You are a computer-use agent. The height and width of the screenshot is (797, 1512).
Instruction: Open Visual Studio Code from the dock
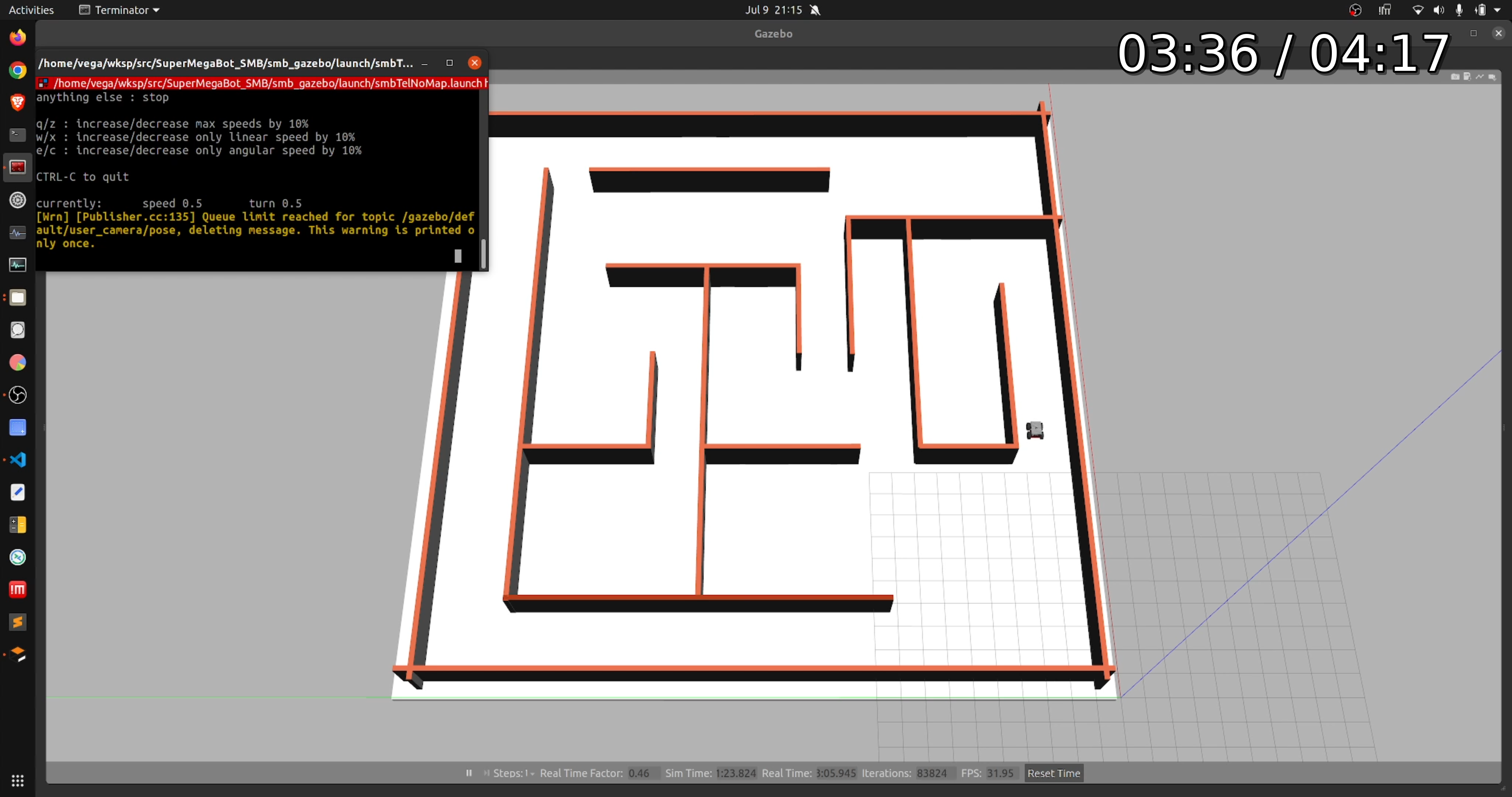pos(18,459)
